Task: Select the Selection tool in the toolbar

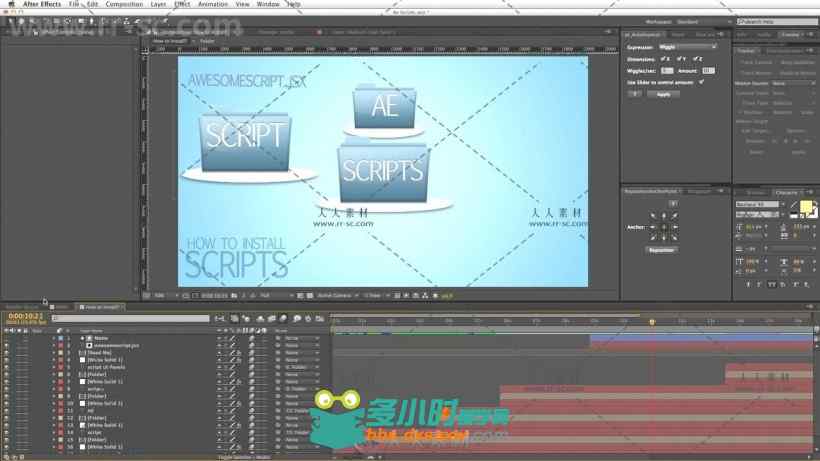Action: 11,21
